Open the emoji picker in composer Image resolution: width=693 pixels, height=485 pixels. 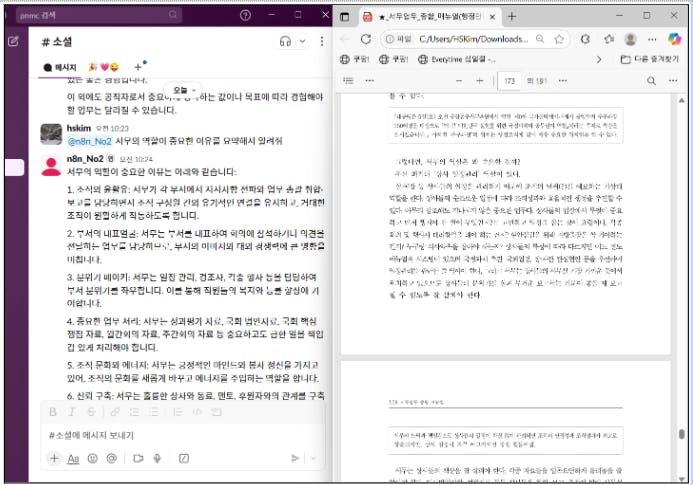pos(92,458)
